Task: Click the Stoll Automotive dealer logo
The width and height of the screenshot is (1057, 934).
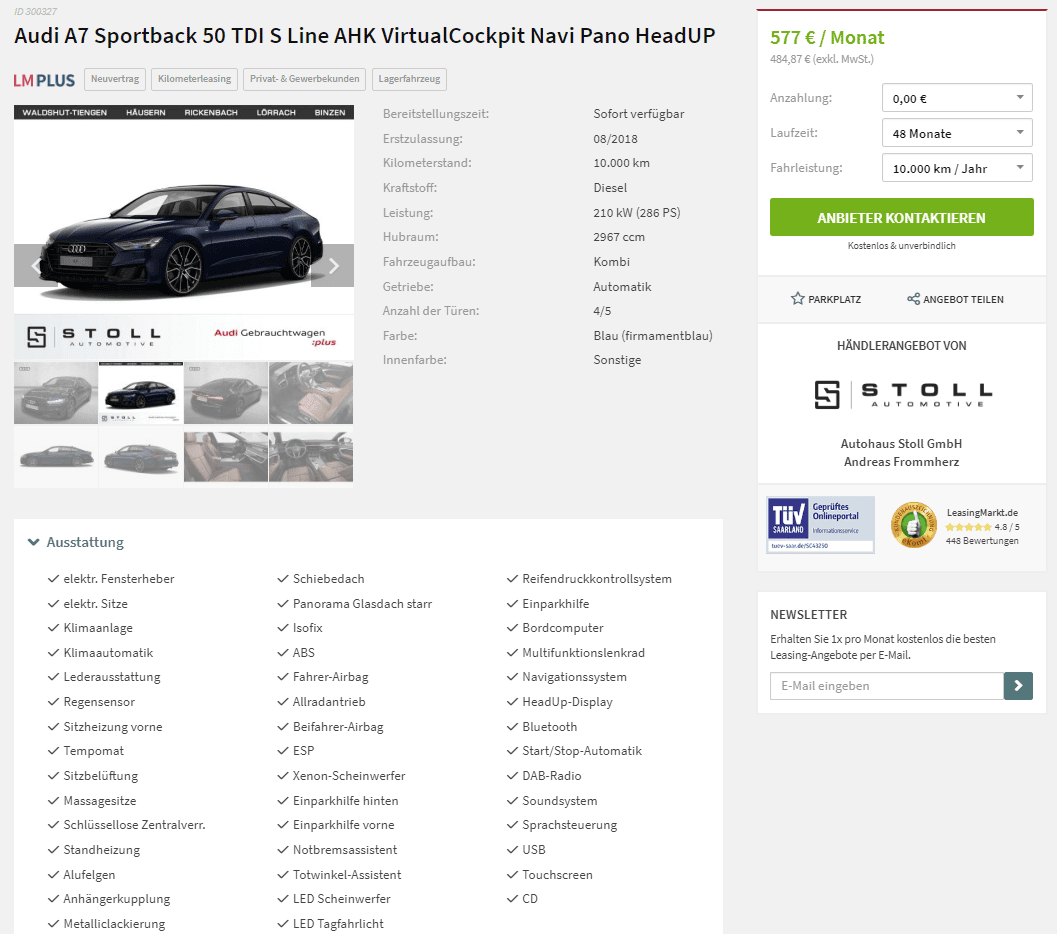Action: click(903, 394)
